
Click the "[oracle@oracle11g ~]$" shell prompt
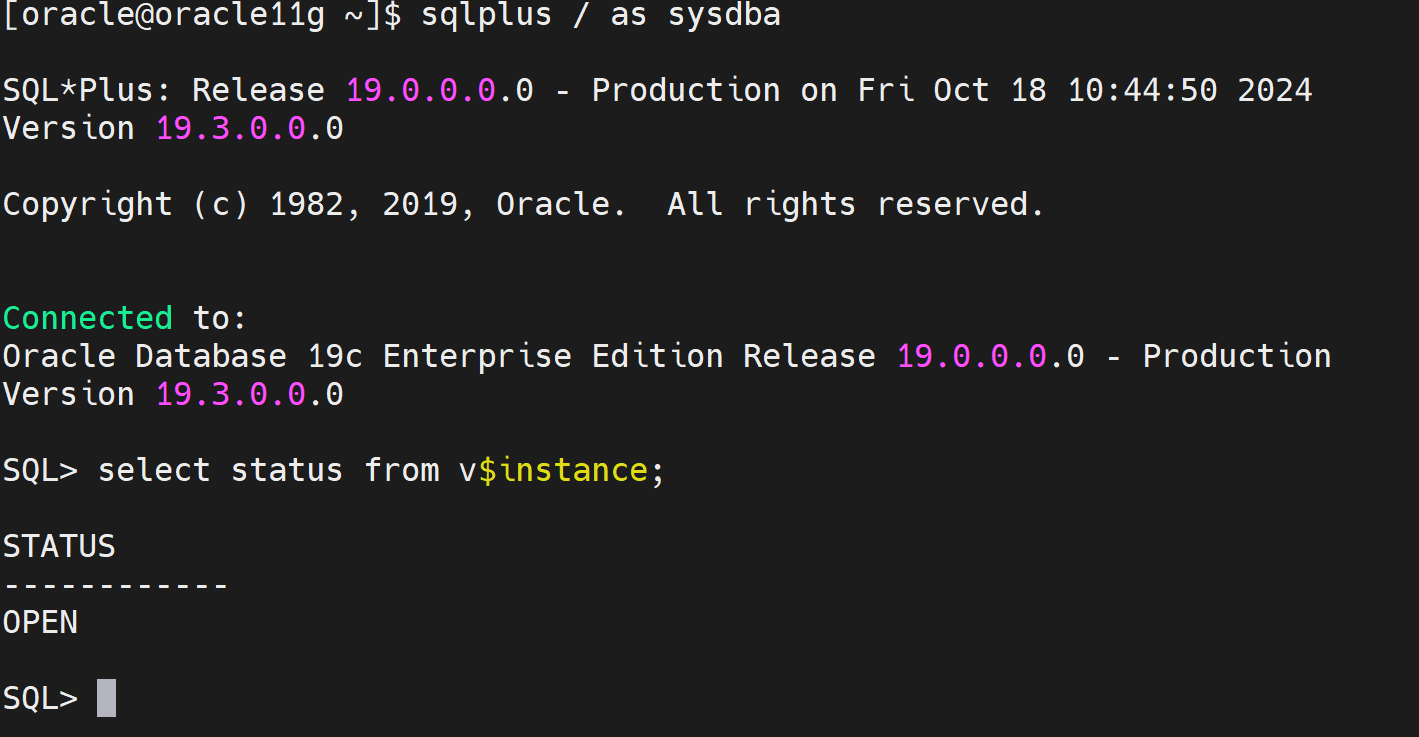(x=202, y=16)
